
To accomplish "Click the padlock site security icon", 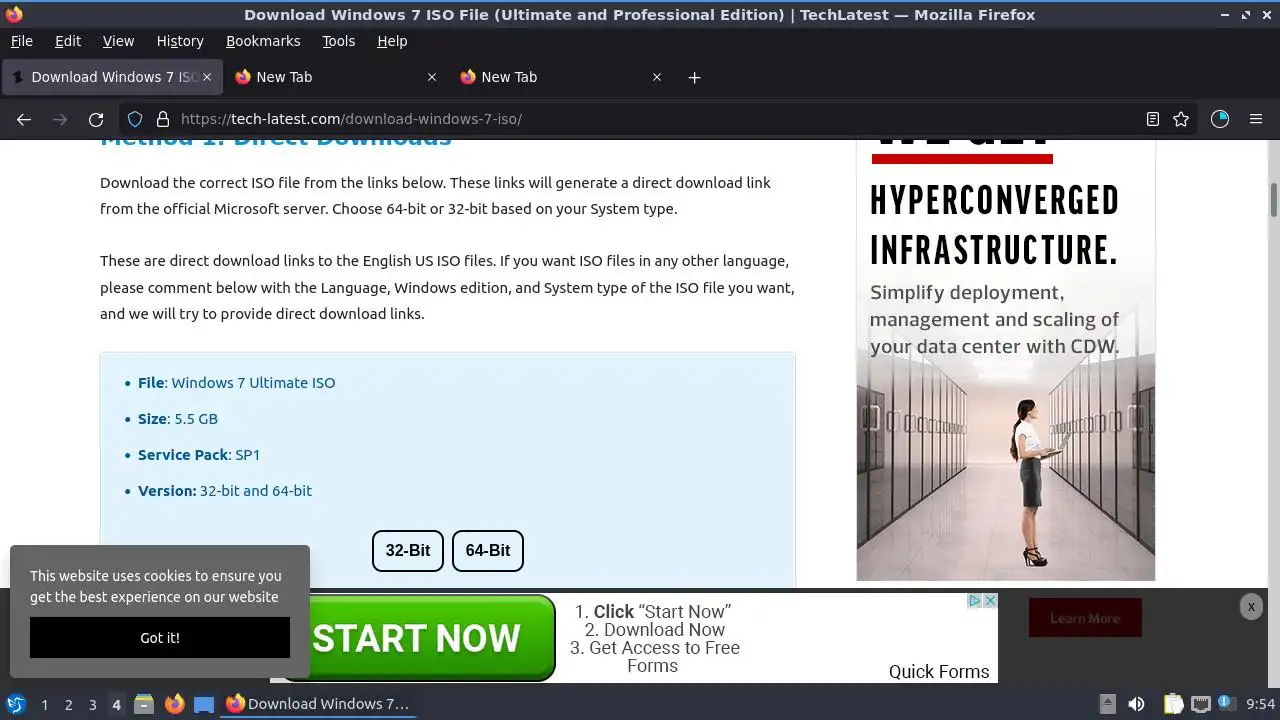I will (x=163, y=119).
